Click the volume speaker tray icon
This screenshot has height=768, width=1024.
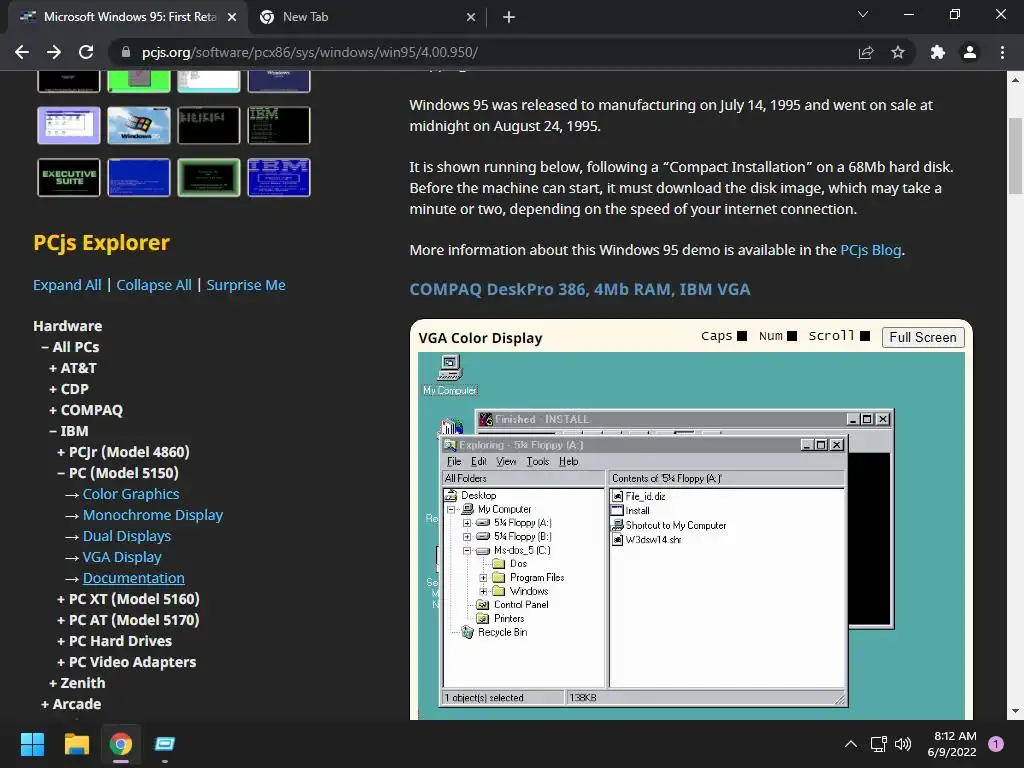pyautogui.click(x=903, y=744)
